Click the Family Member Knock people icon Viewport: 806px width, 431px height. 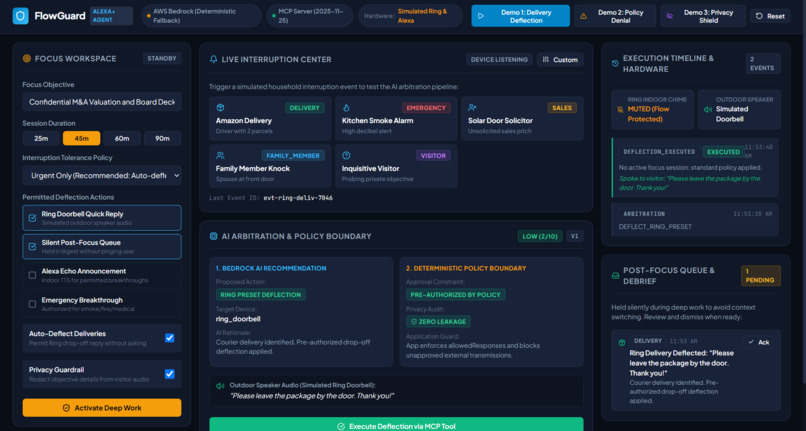point(220,155)
